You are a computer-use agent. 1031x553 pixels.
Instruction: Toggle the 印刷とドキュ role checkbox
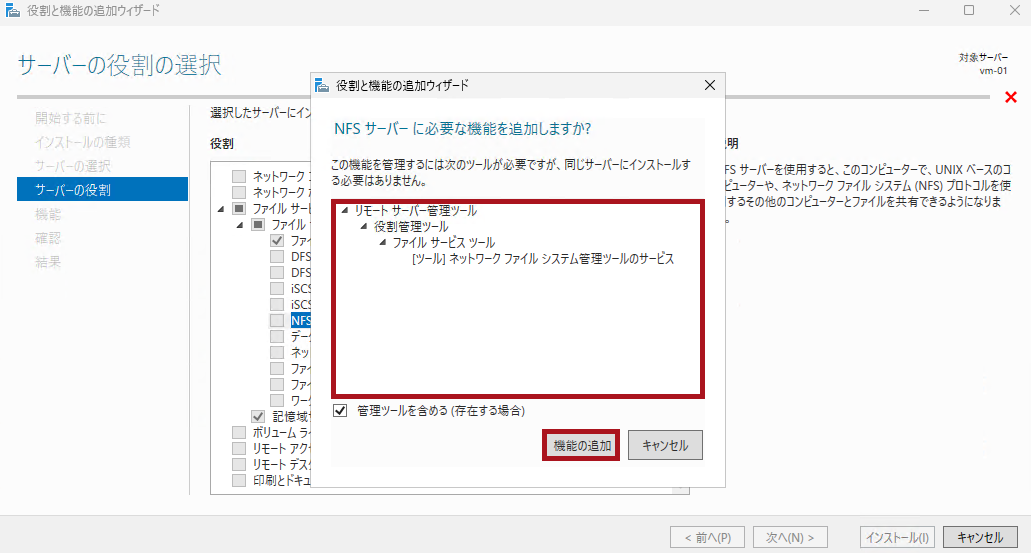(x=239, y=481)
